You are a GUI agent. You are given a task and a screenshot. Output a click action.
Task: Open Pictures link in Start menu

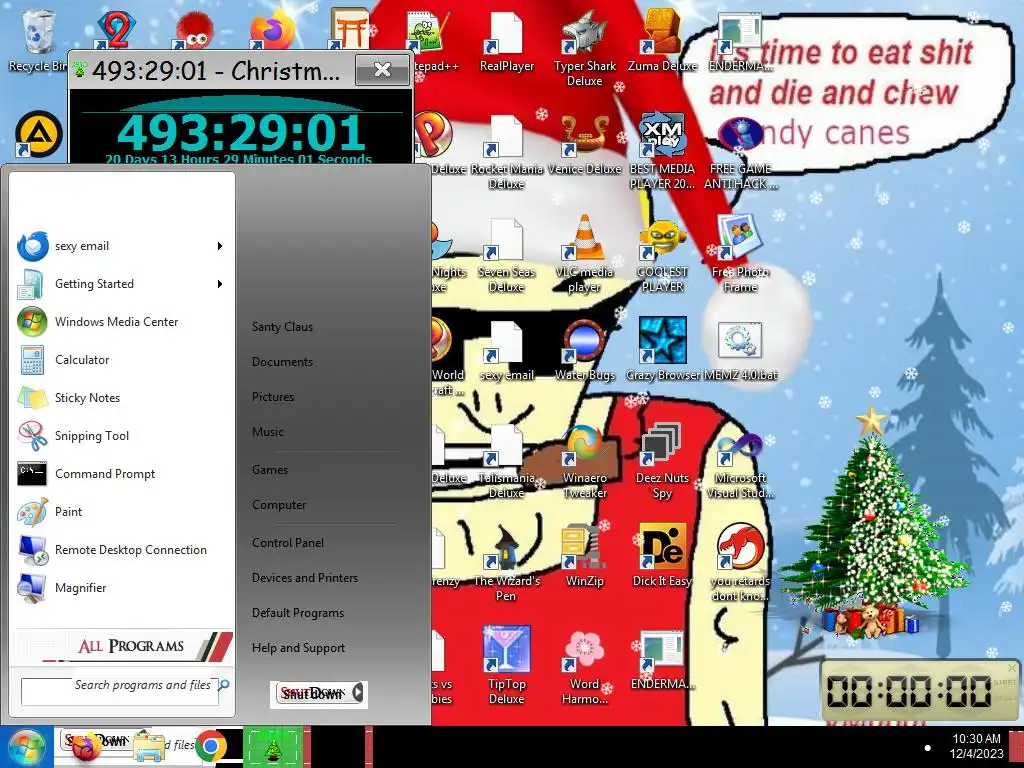[273, 397]
